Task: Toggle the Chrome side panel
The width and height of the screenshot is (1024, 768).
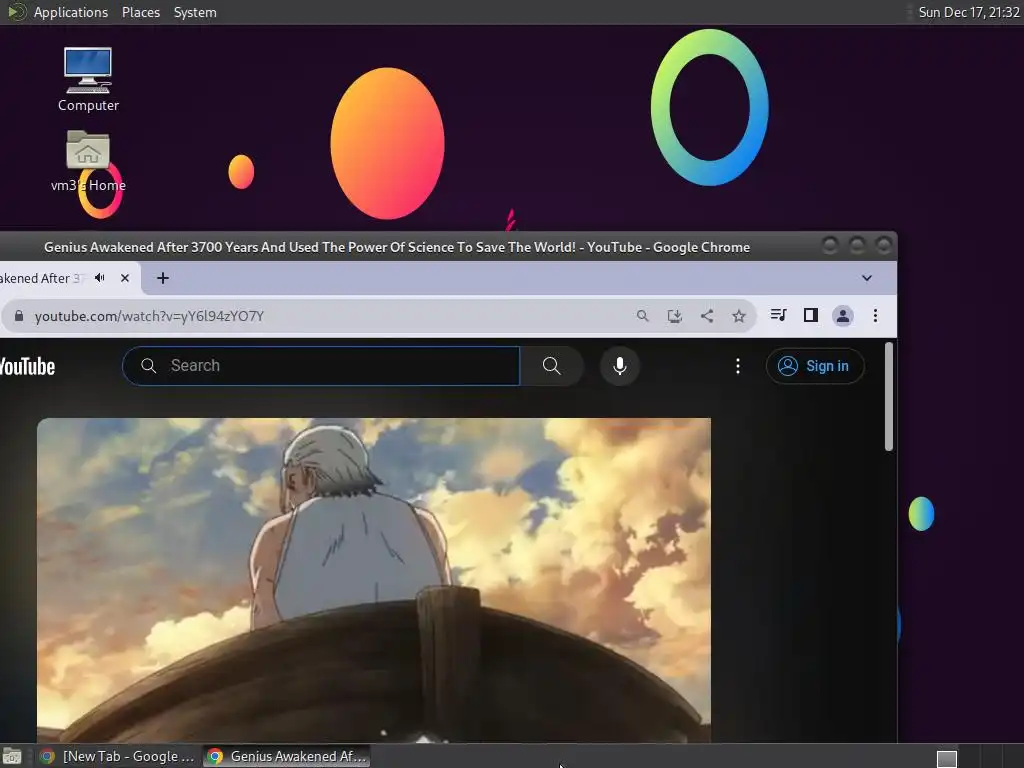Action: (x=810, y=315)
